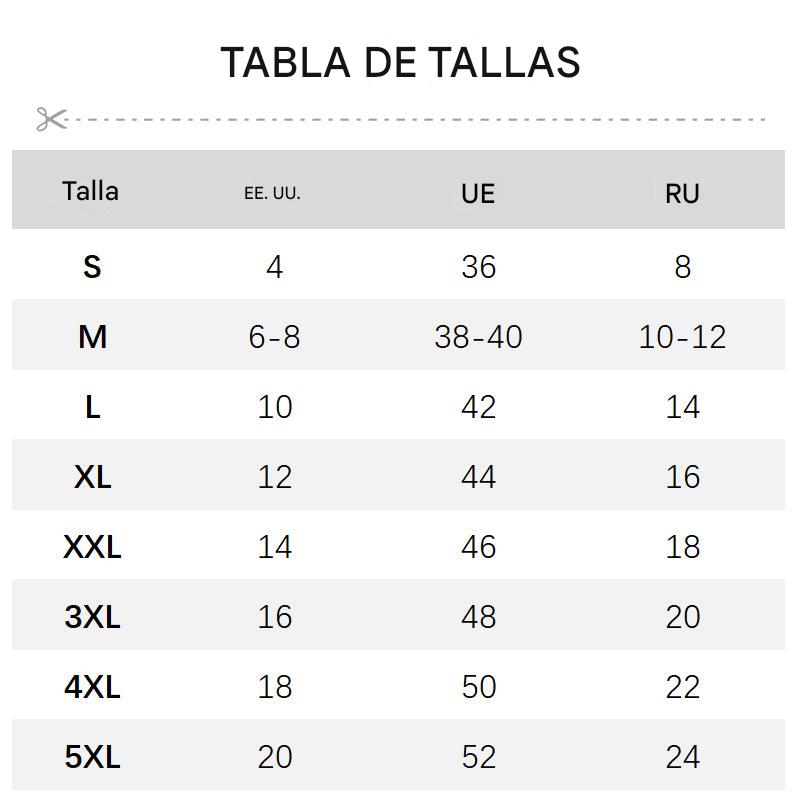Click the RU column header
Screen dimensions: 800x800
click(682, 193)
